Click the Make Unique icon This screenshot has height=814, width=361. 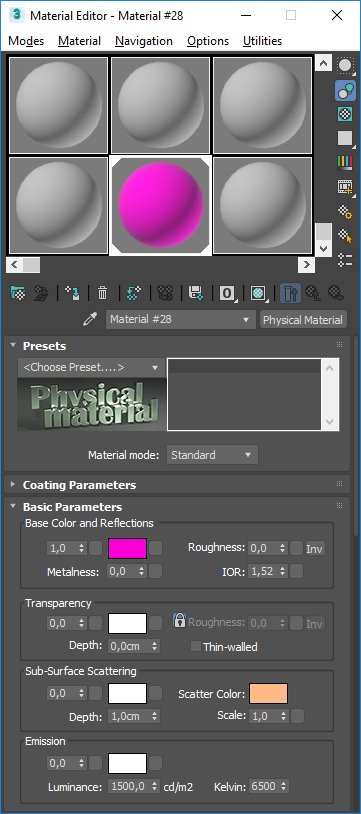[x=165, y=293]
